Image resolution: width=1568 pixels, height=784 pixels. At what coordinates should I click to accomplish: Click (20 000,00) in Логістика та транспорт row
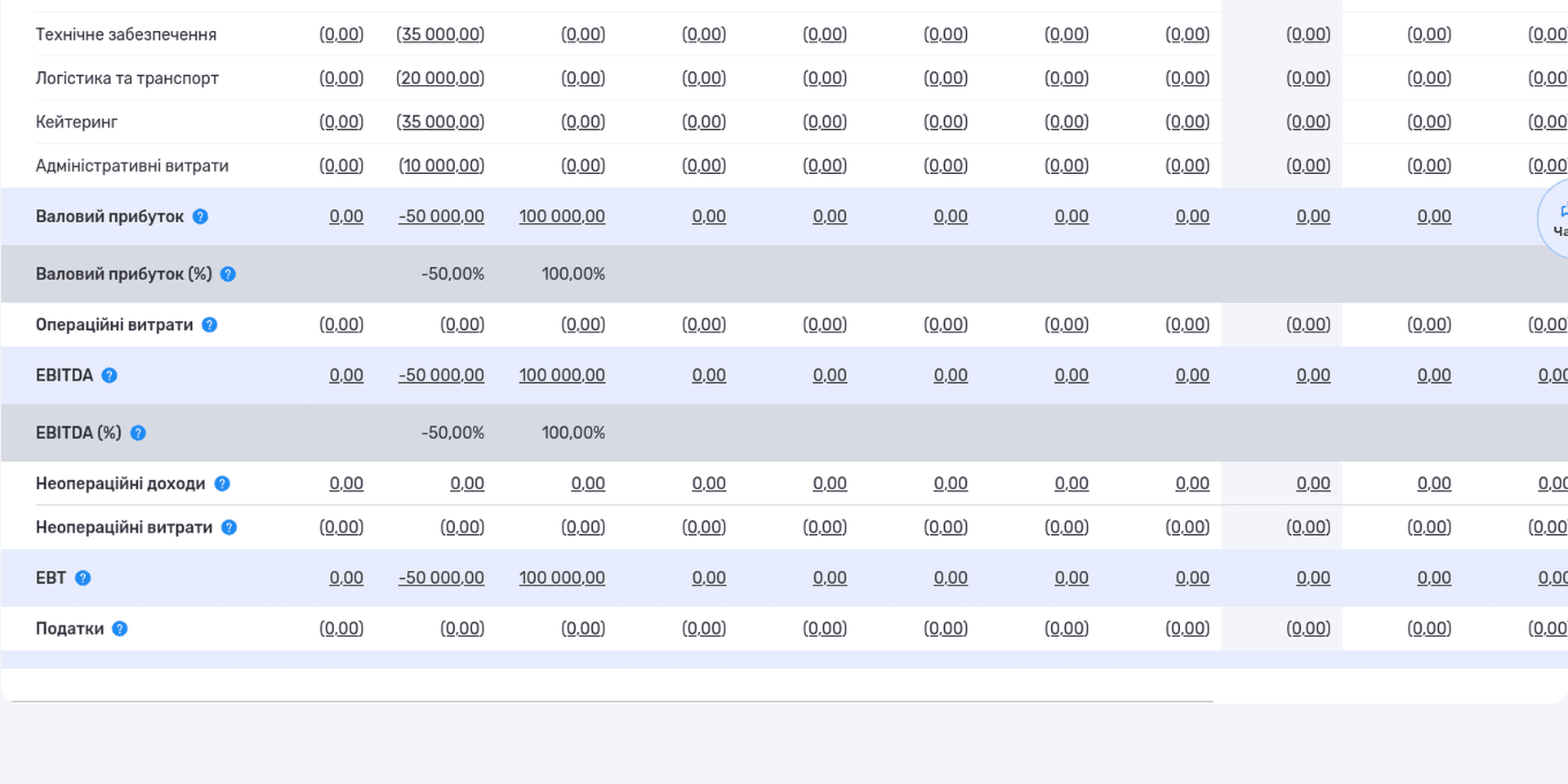click(x=440, y=78)
